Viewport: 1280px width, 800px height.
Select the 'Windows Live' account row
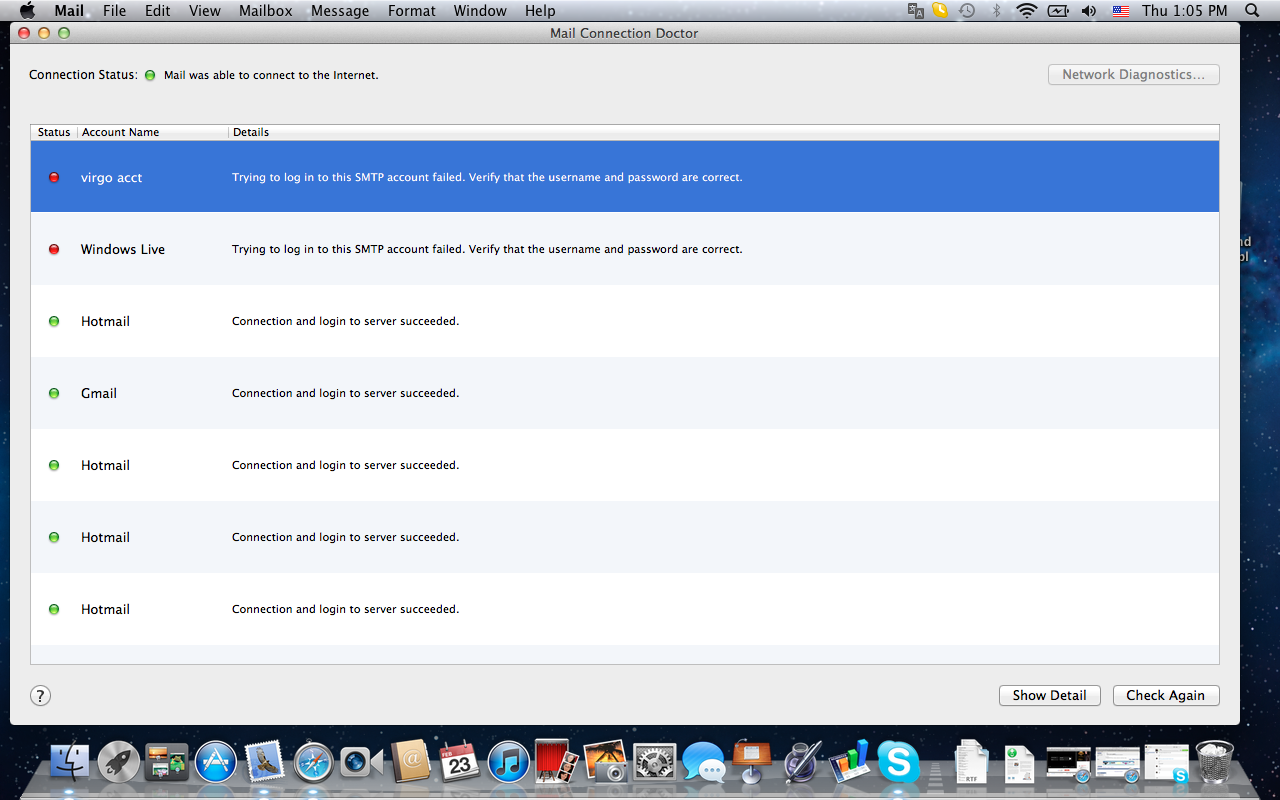point(625,249)
